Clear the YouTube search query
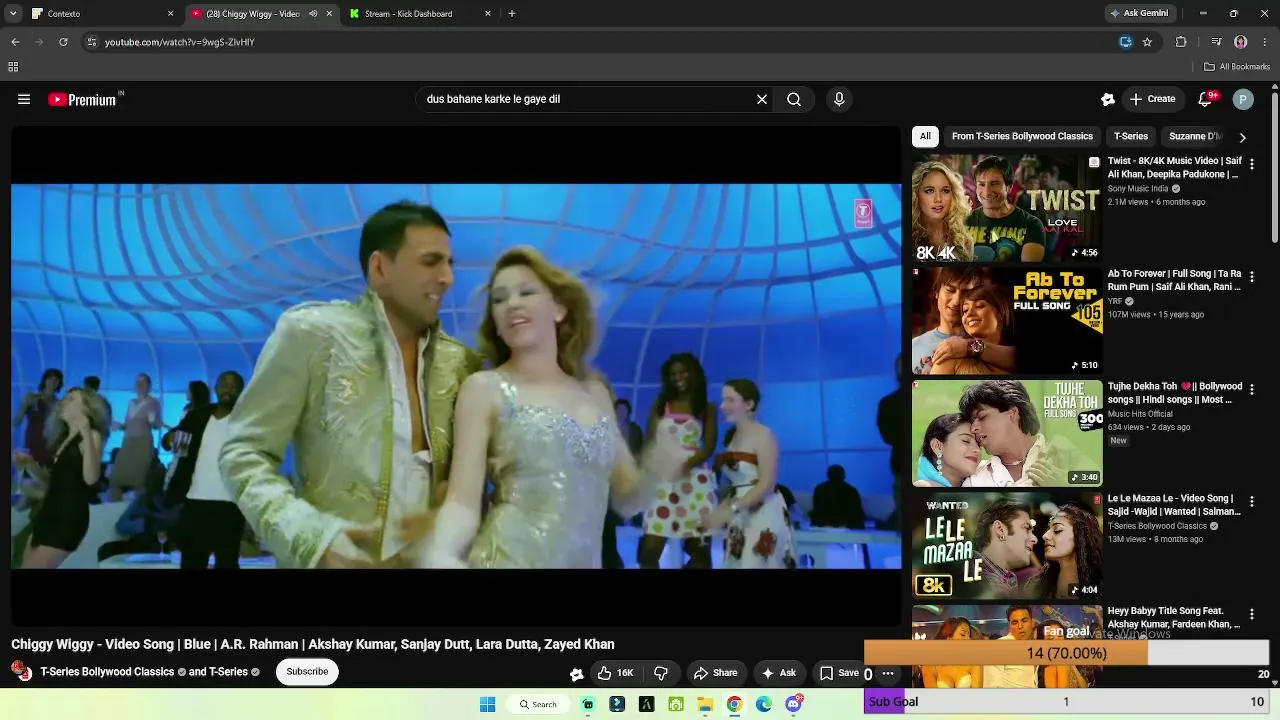1280x720 pixels. 762,99
